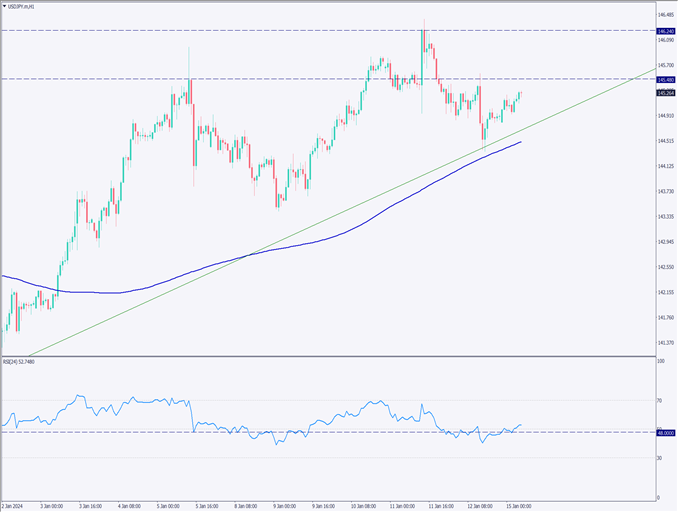Viewport: 678px width, 512px height.
Task: Select the 146.240 horizontal line price tag
Action: 664,31
